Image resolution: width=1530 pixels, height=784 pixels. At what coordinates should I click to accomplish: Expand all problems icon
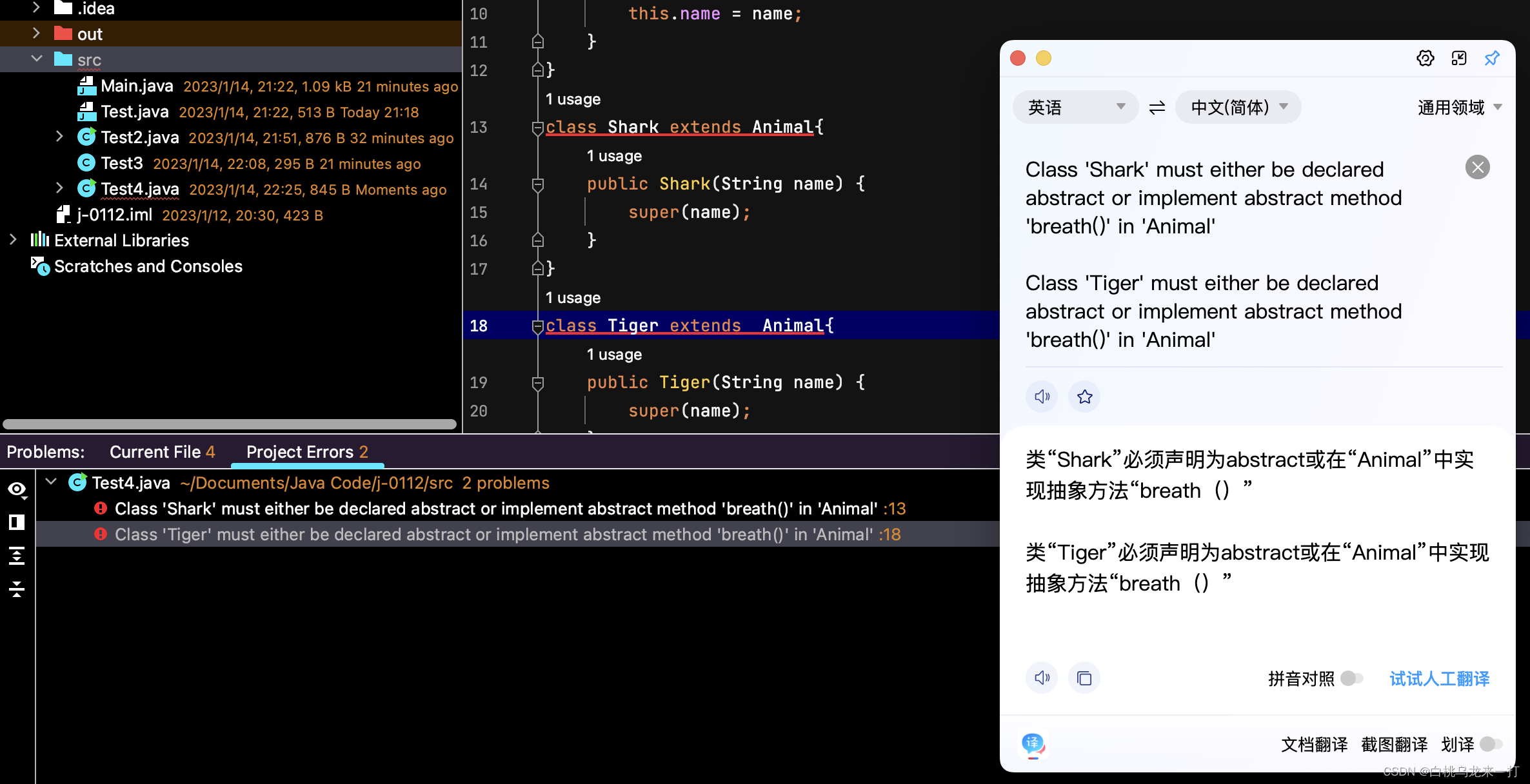pos(17,555)
